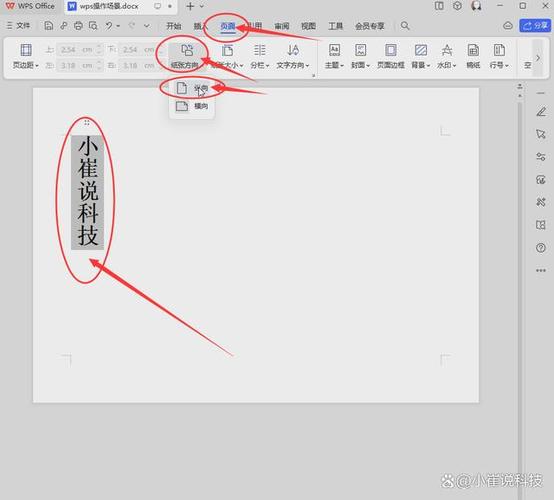The height and width of the screenshot is (500, 554).
Task: Go to the WPS Office home tab
Action: click(30, 6)
